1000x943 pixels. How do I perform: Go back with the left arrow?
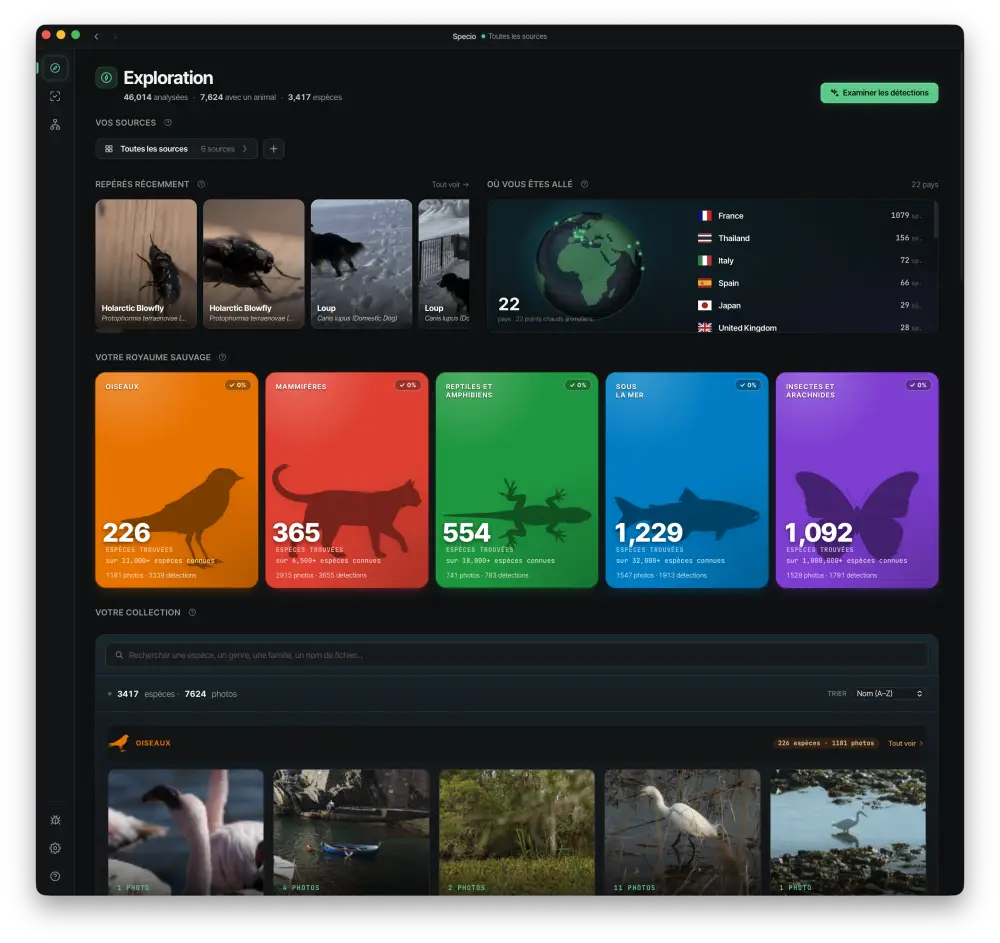point(96,36)
